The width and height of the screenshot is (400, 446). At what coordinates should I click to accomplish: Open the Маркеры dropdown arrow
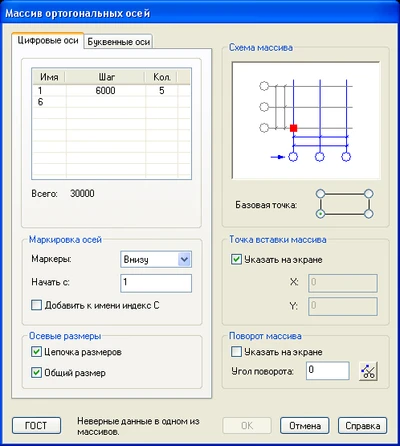[x=184, y=259]
